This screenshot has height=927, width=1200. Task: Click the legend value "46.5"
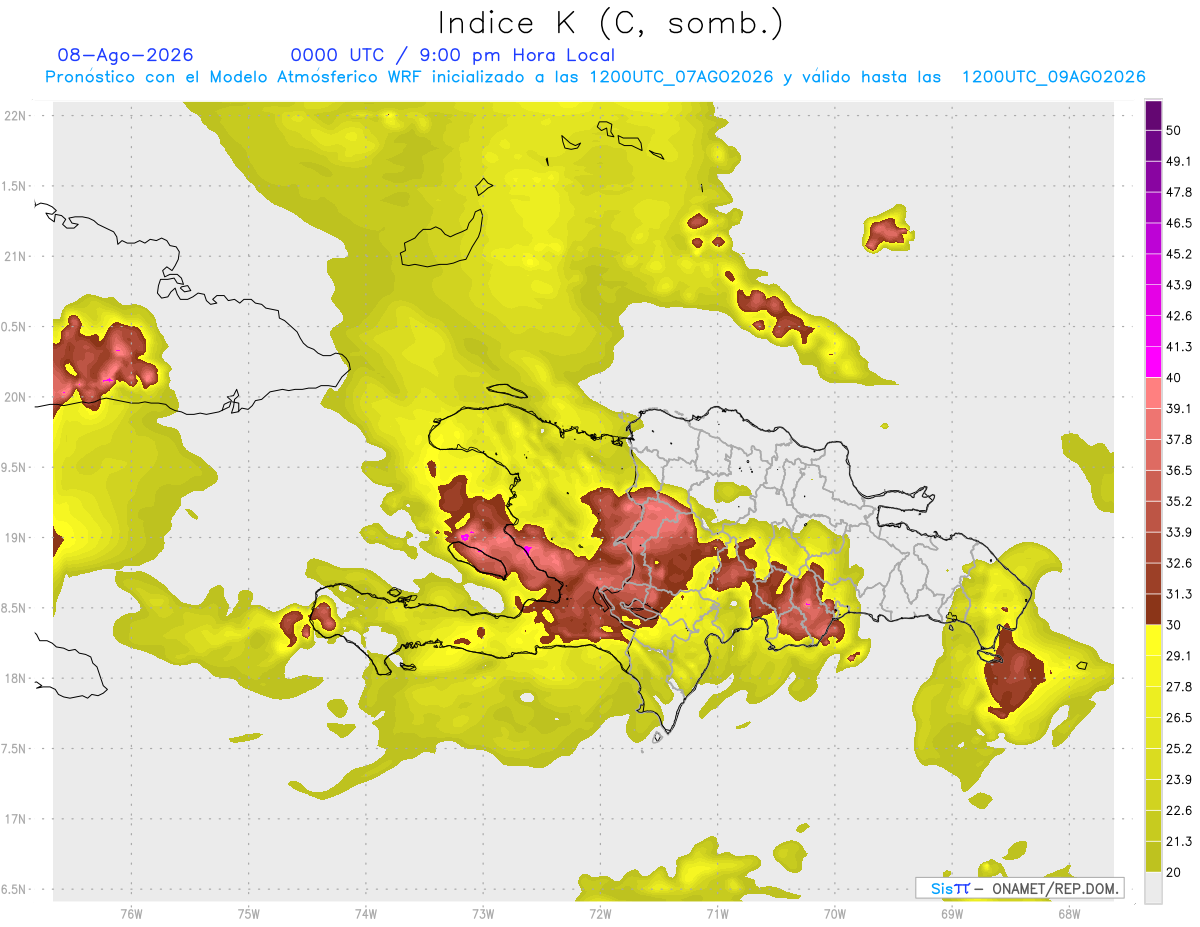click(x=1178, y=223)
